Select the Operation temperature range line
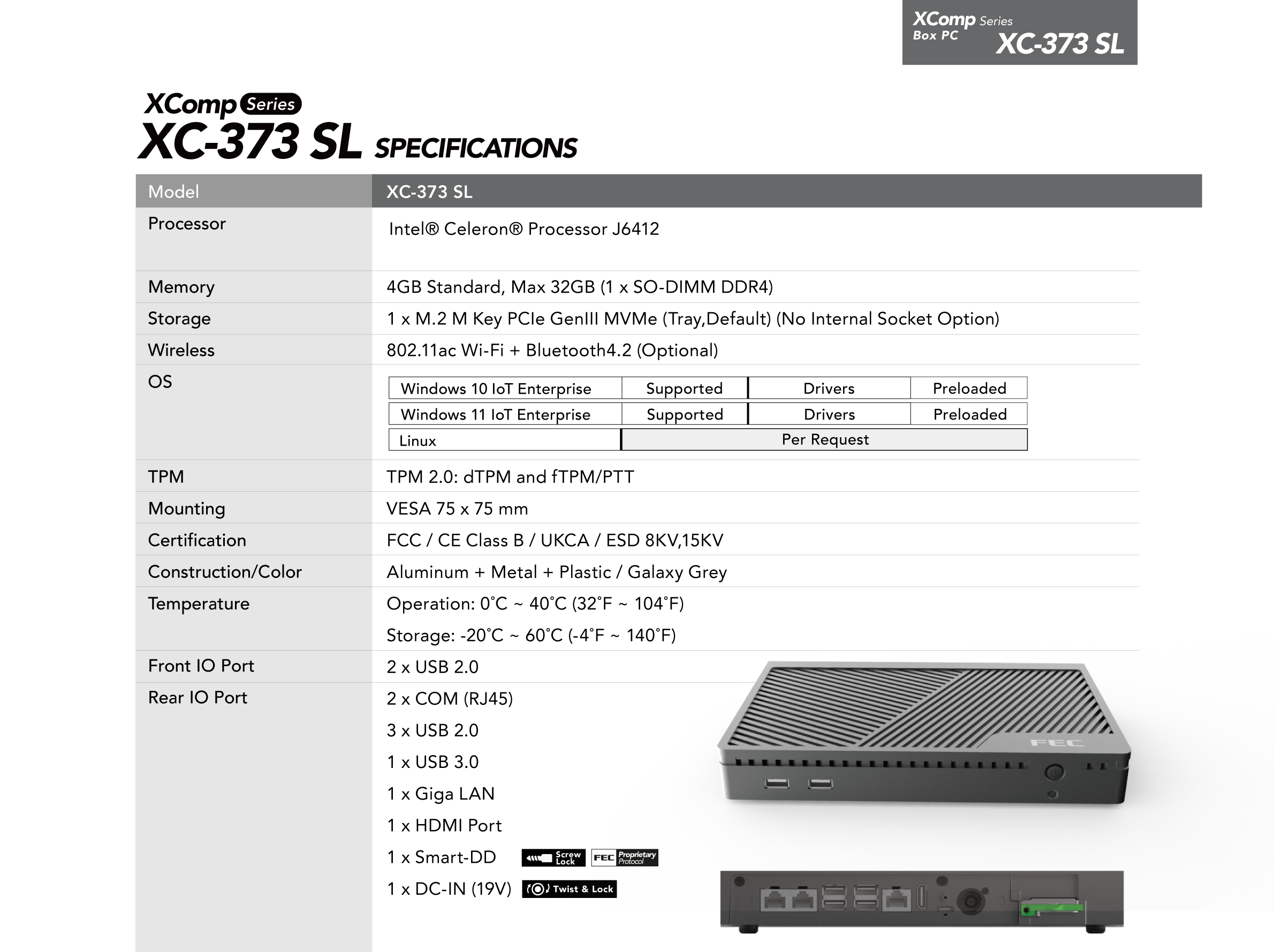Viewport: 1275px width, 952px height. coord(535,604)
